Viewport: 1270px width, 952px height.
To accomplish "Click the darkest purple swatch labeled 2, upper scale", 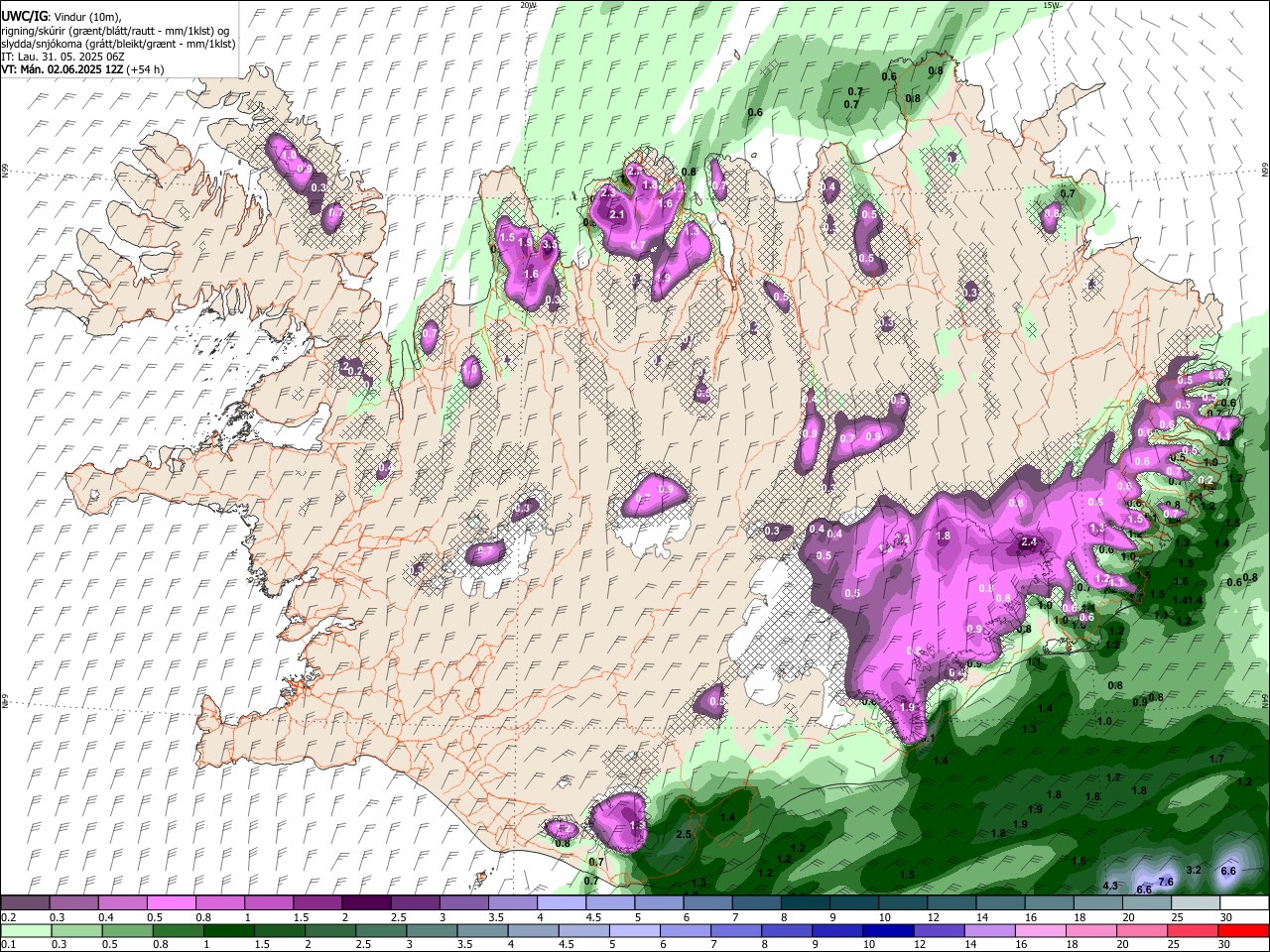I will (366, 903).
